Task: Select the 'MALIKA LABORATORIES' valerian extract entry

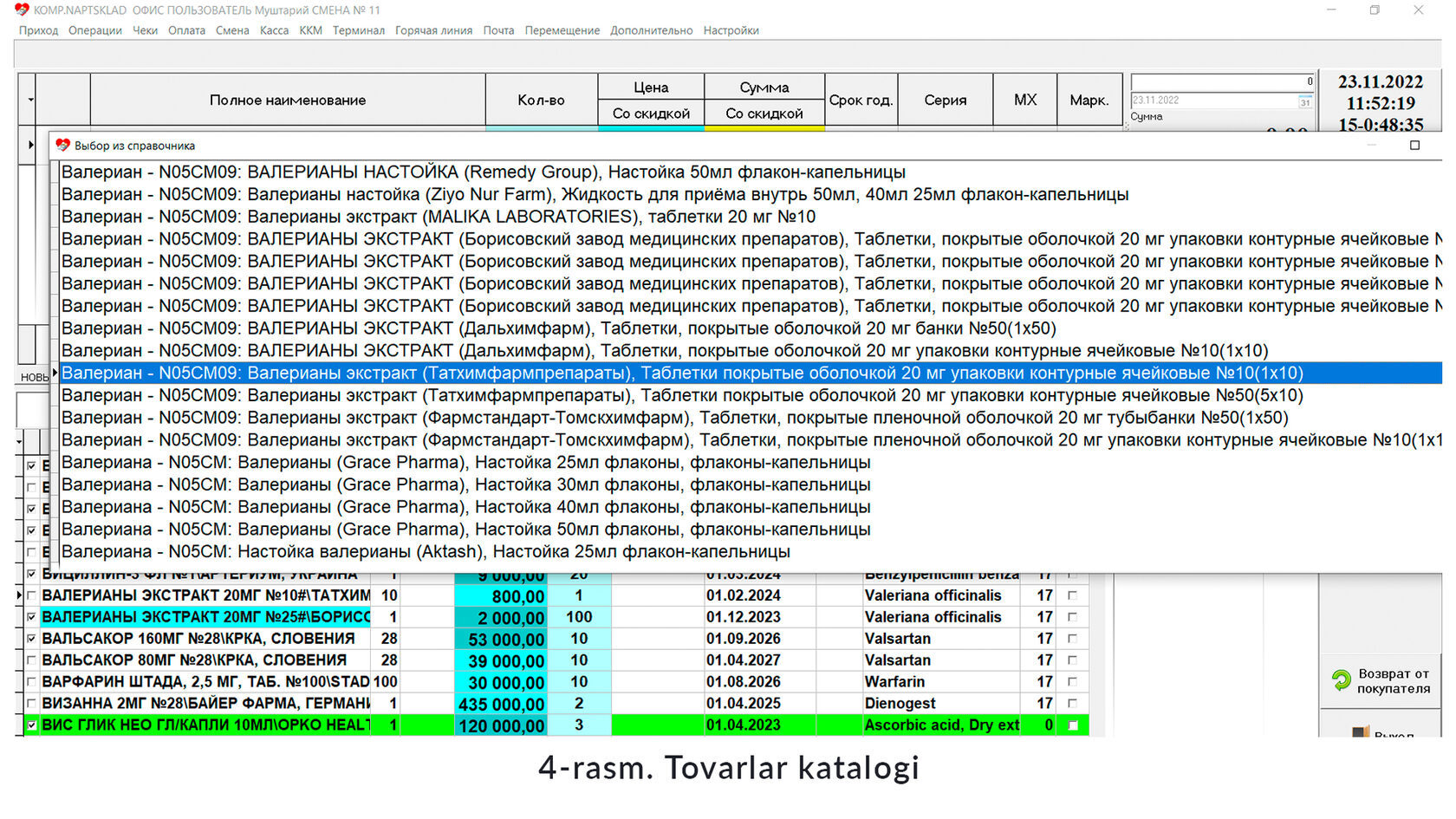Action: pyautogui.click(x=751, y=217)
